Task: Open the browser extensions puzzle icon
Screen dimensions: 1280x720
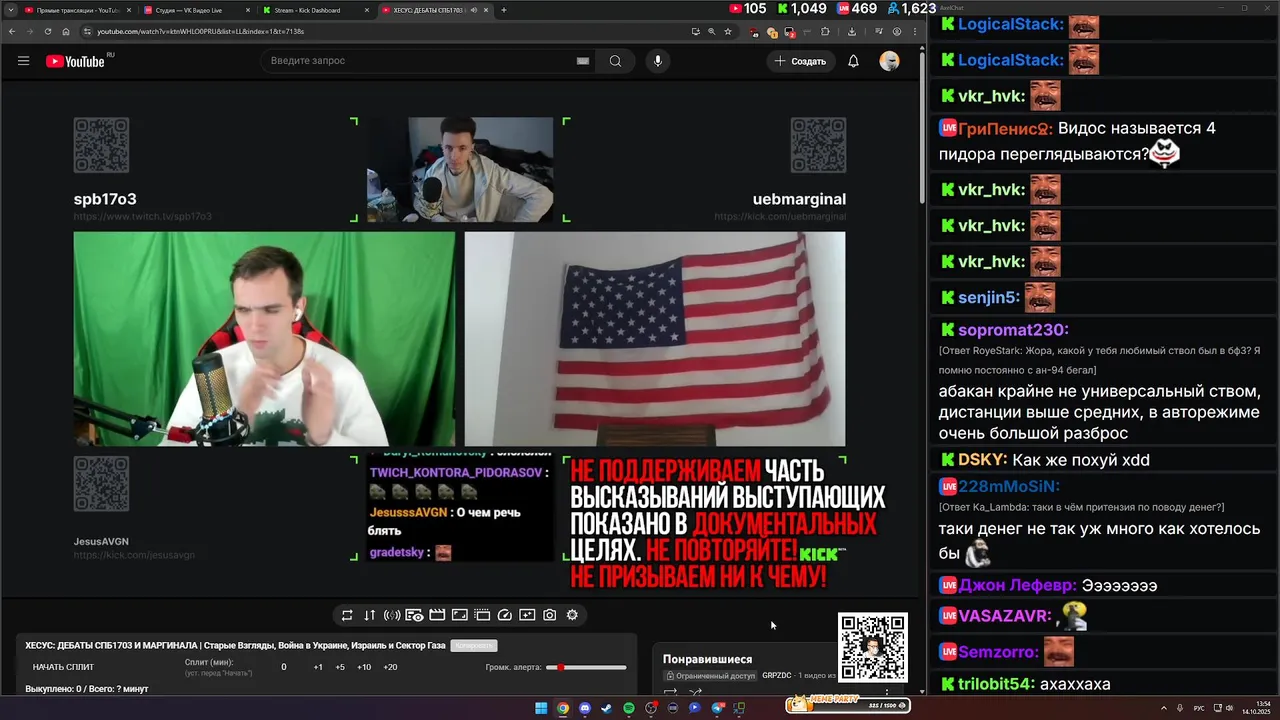Action: 825,31
